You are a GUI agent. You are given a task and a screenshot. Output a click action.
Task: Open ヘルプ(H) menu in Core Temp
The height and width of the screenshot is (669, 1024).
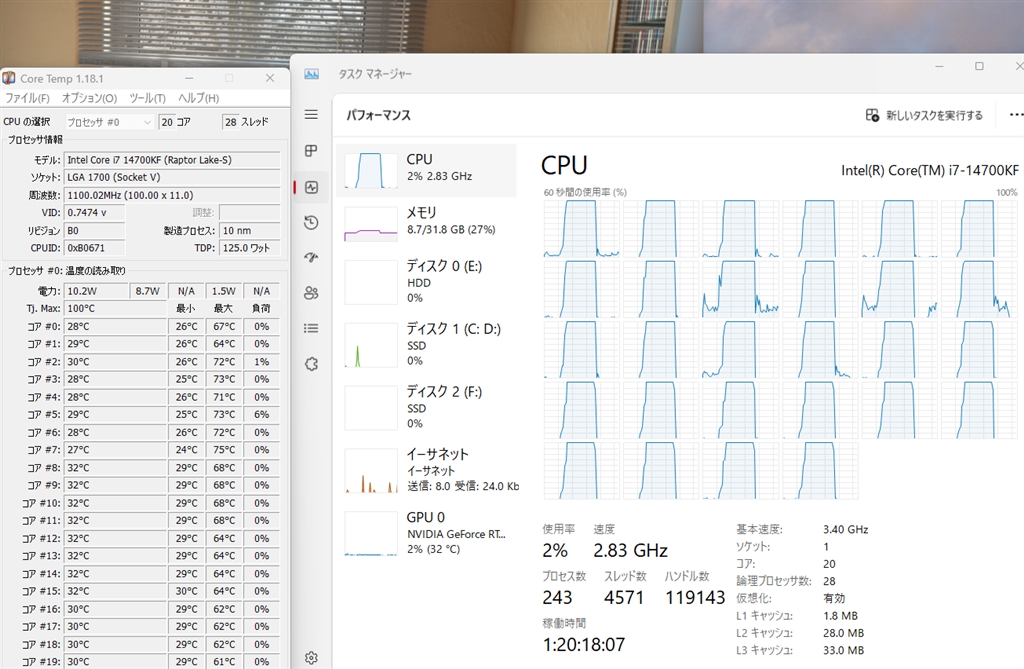[199, 98]
